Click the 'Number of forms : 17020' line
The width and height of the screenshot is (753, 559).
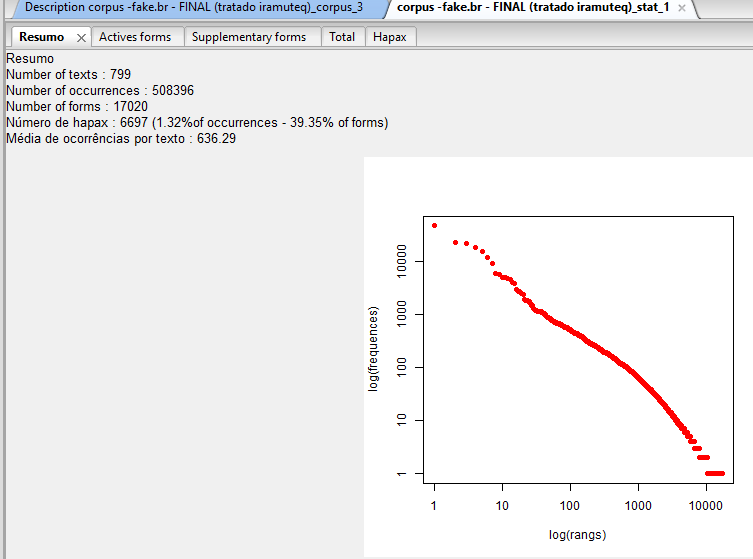[77, 107]
